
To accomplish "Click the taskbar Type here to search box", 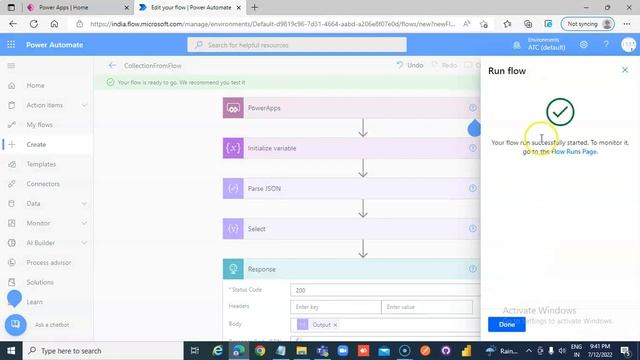I will [103, 351].
